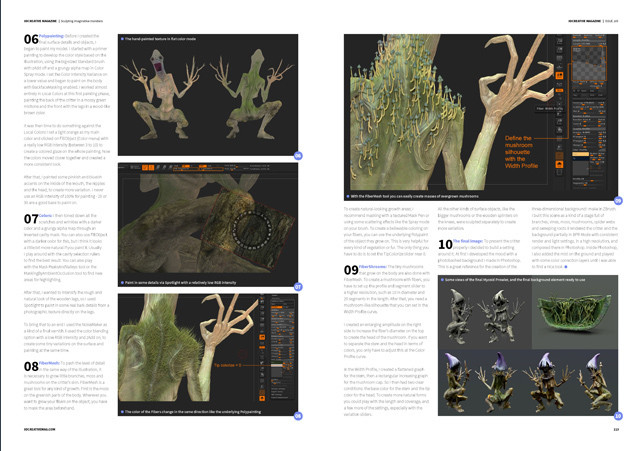Click the blue 10 image badge

[x=618, y=416]
